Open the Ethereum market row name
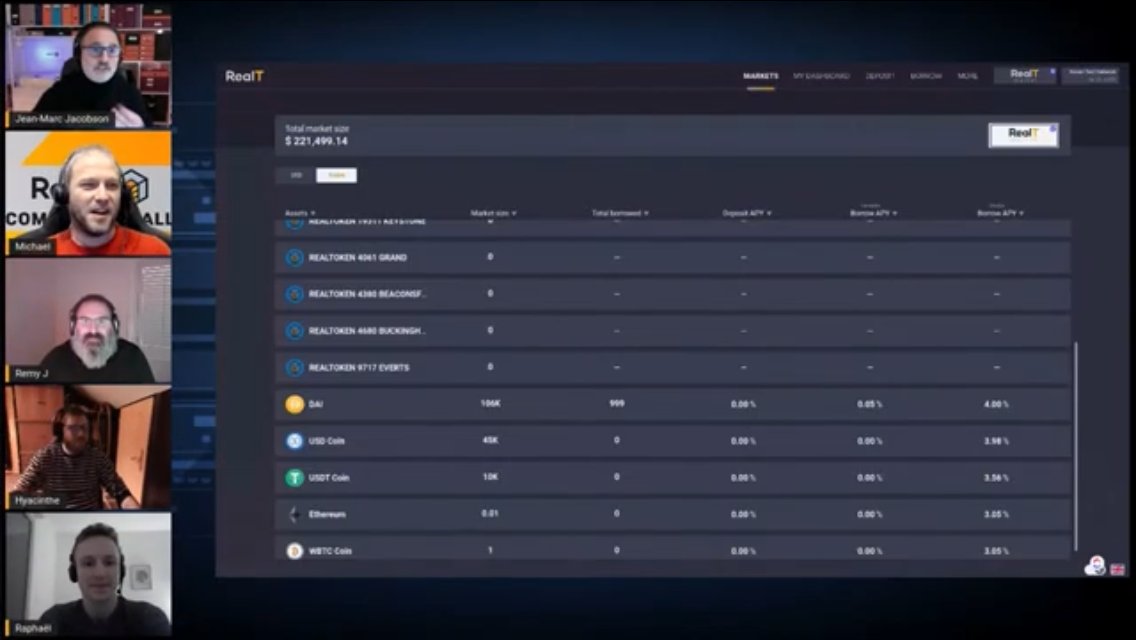The width and height of the screenshot is (1136, 640). point(327,515)
